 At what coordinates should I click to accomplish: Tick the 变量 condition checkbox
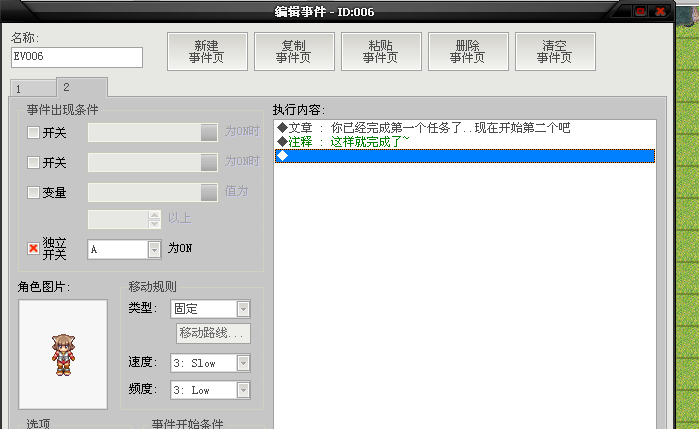click(x=33, y=192)
